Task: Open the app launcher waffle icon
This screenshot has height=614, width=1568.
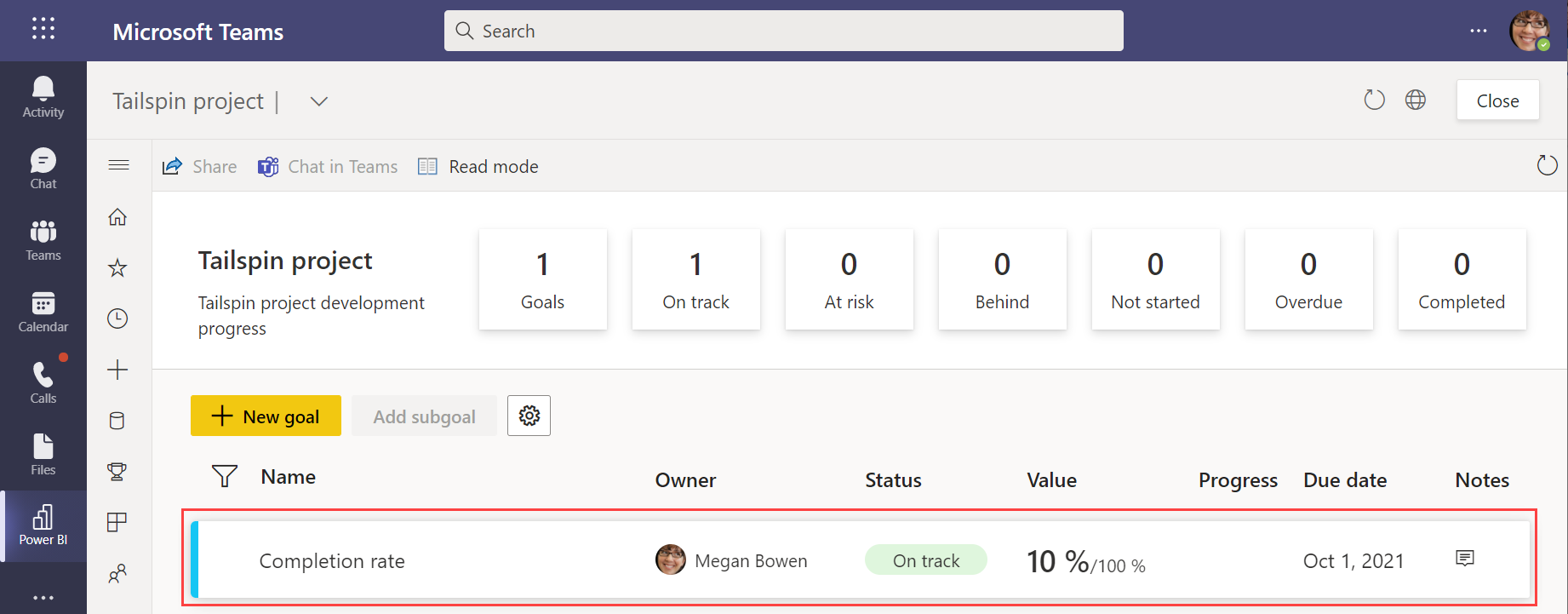Action: [x=43, y=29]
